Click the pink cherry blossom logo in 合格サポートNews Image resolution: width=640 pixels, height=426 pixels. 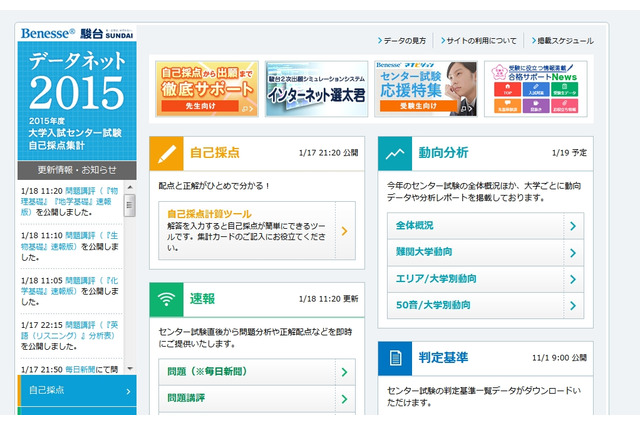(x=499, y=72)
